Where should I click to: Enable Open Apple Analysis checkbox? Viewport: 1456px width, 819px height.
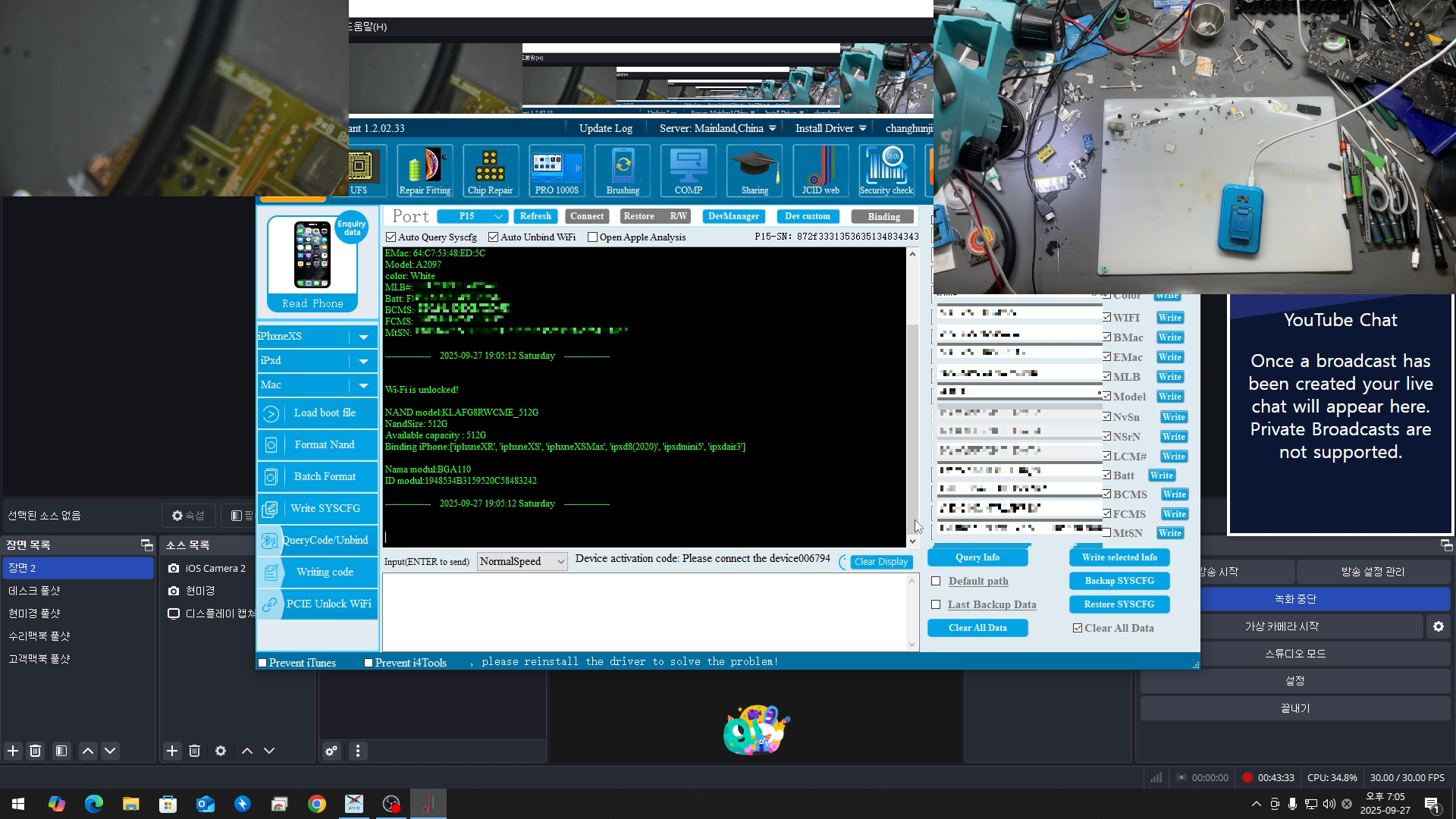pyautogui.click(x=593, y=237)
